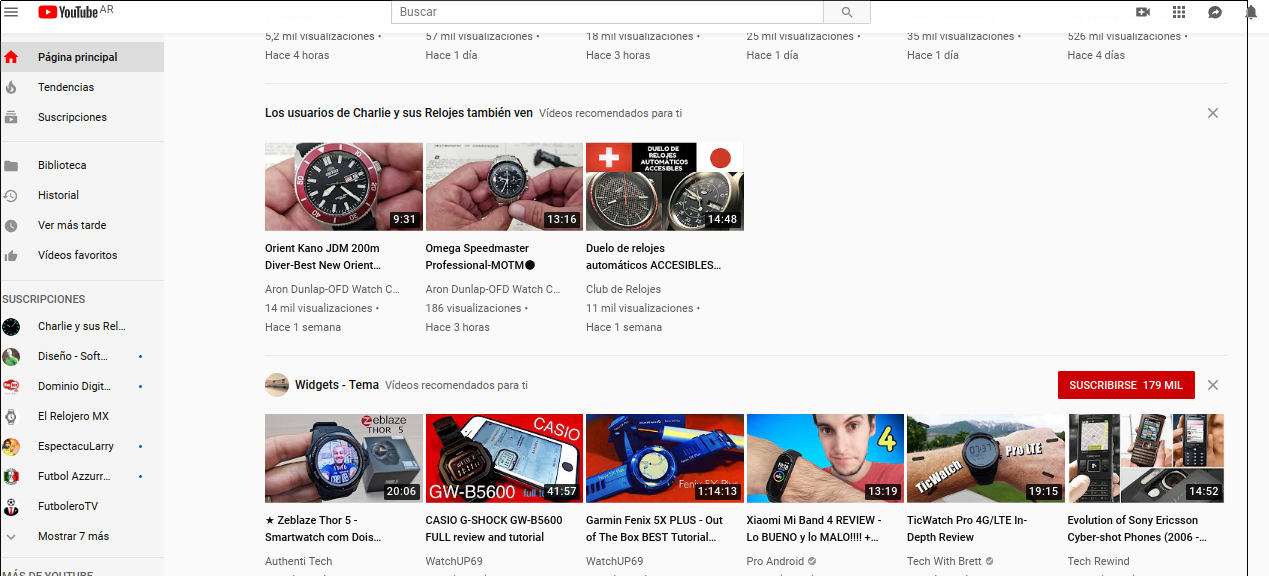Select Página principal in sidebar
Image resolution: width=1269 pixels, height=576 pixels.
click(x=82, y=57)
